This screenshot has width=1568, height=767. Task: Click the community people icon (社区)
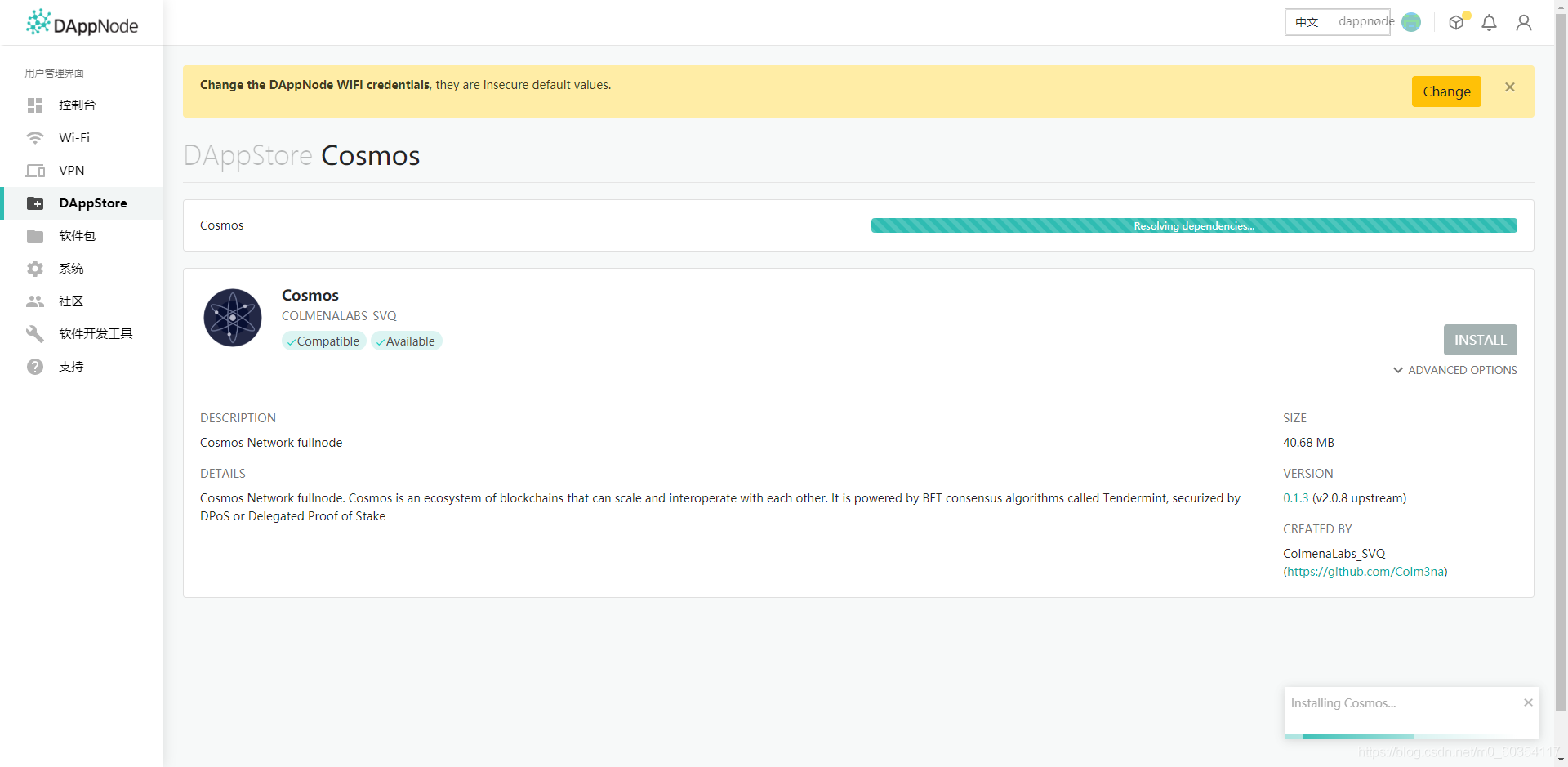[x=35, y=301]
